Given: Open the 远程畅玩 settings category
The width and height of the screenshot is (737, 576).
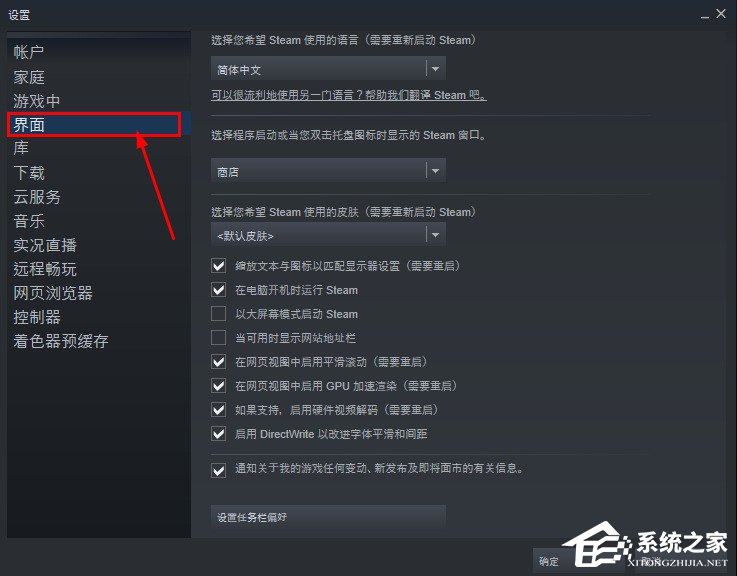Looking at the screenshot, I should click(x=45, y=269).
